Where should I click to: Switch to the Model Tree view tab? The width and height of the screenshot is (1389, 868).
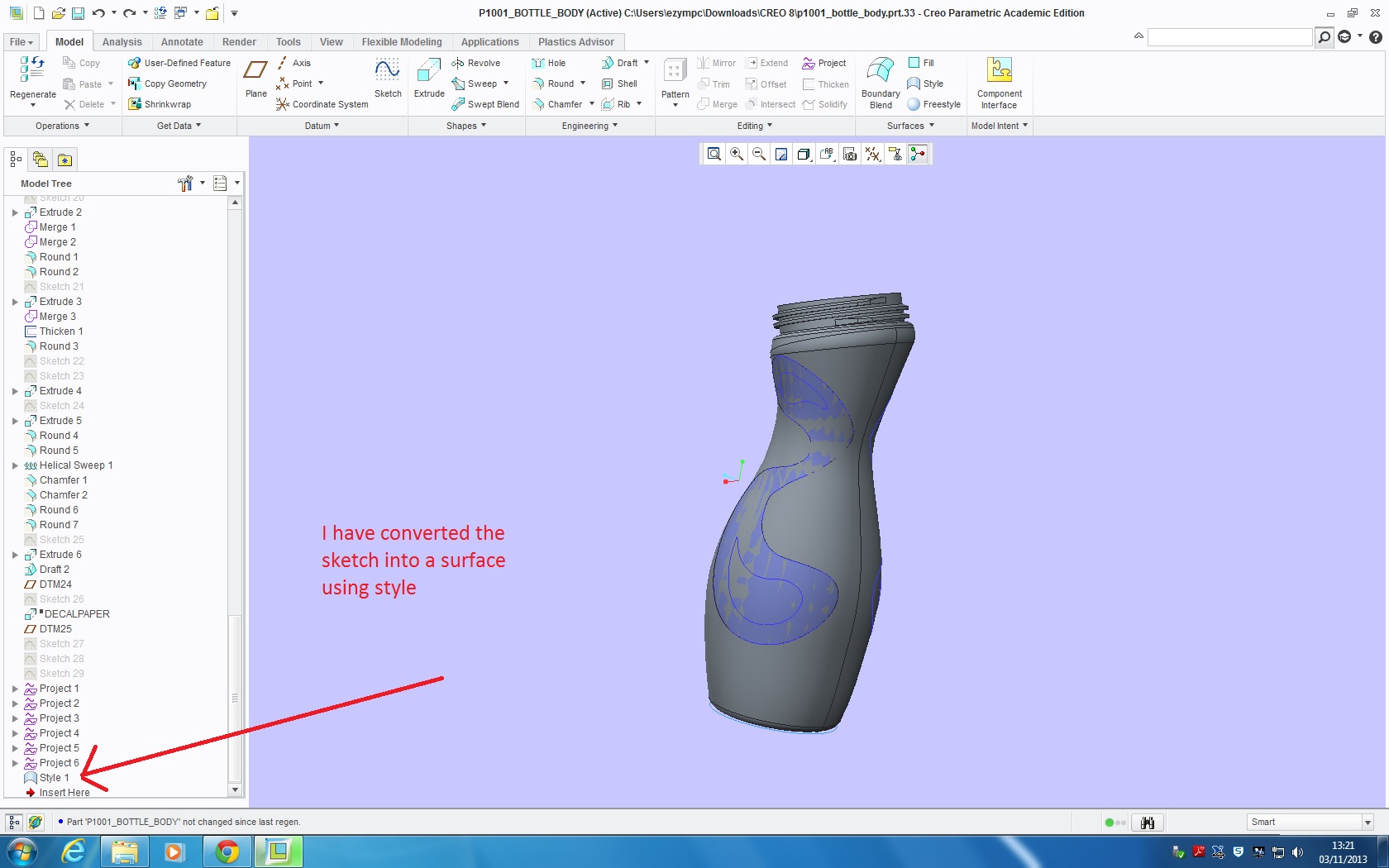point(16,160)
